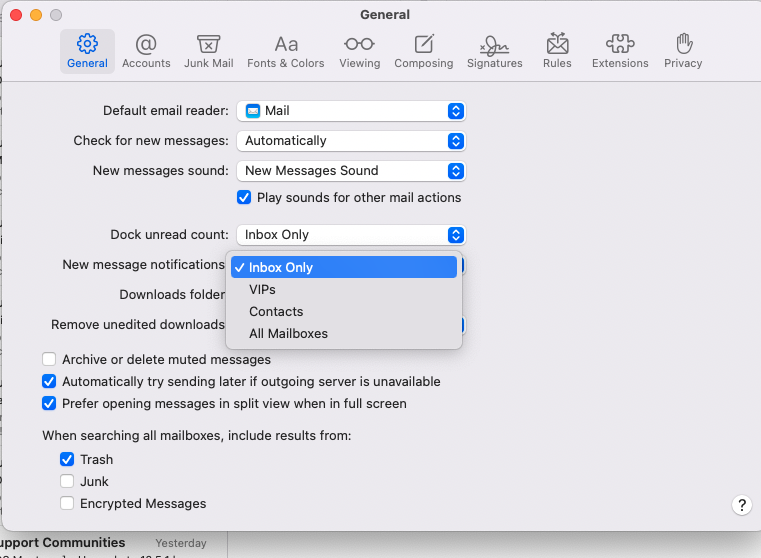Toggle Play sounds for other mail actions
The width and height of the screenshot is (761, 558).
[244, 197]
